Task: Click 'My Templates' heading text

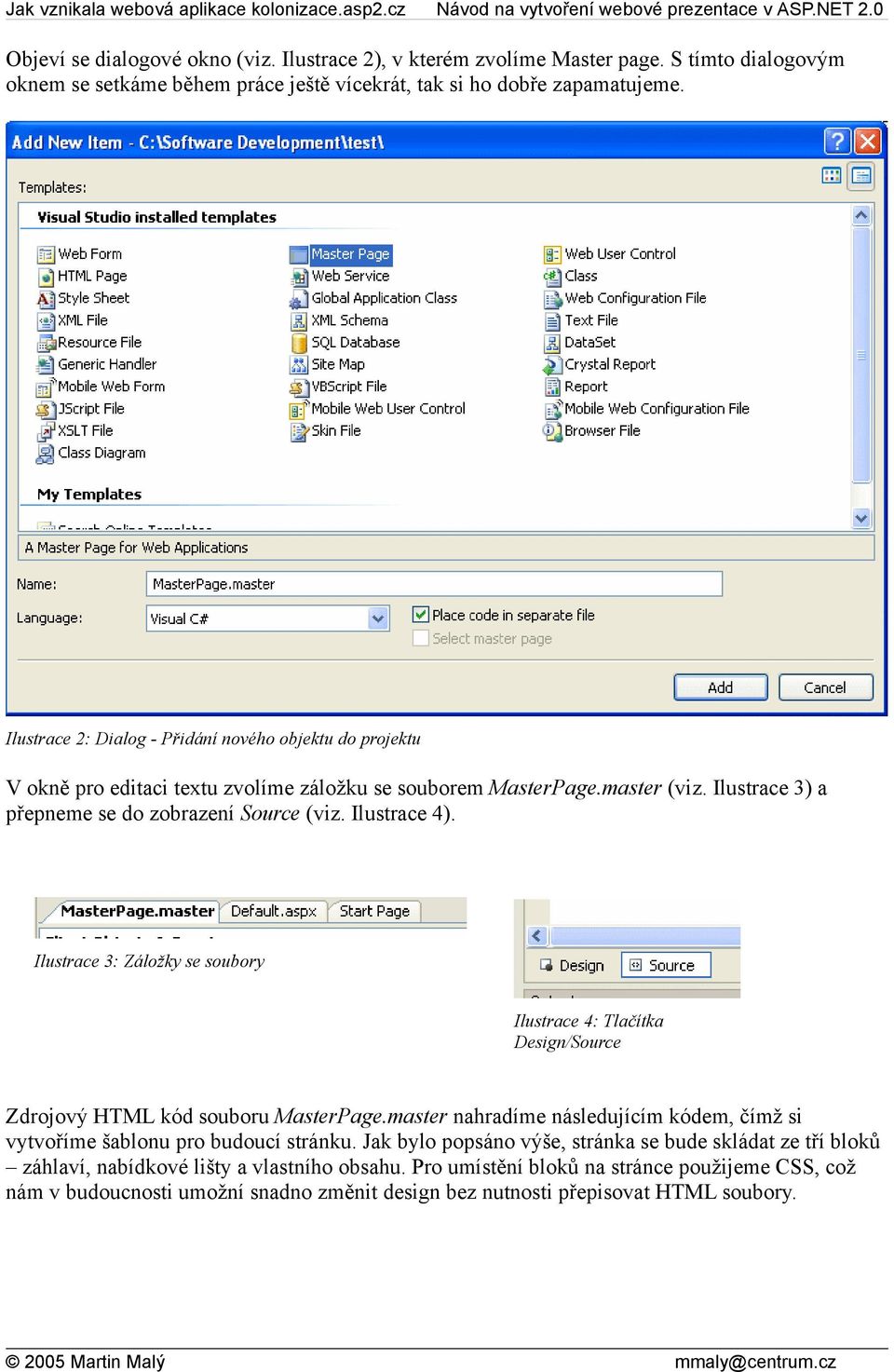Action: point(89,495)
